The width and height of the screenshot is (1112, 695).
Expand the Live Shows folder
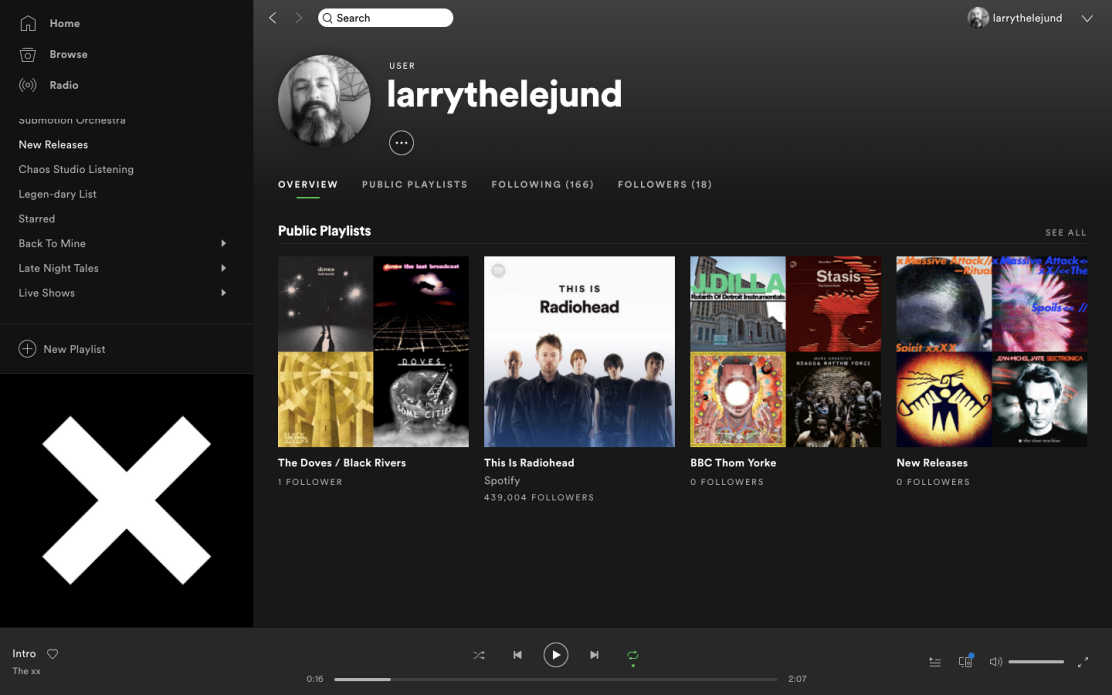coord(223,293)
